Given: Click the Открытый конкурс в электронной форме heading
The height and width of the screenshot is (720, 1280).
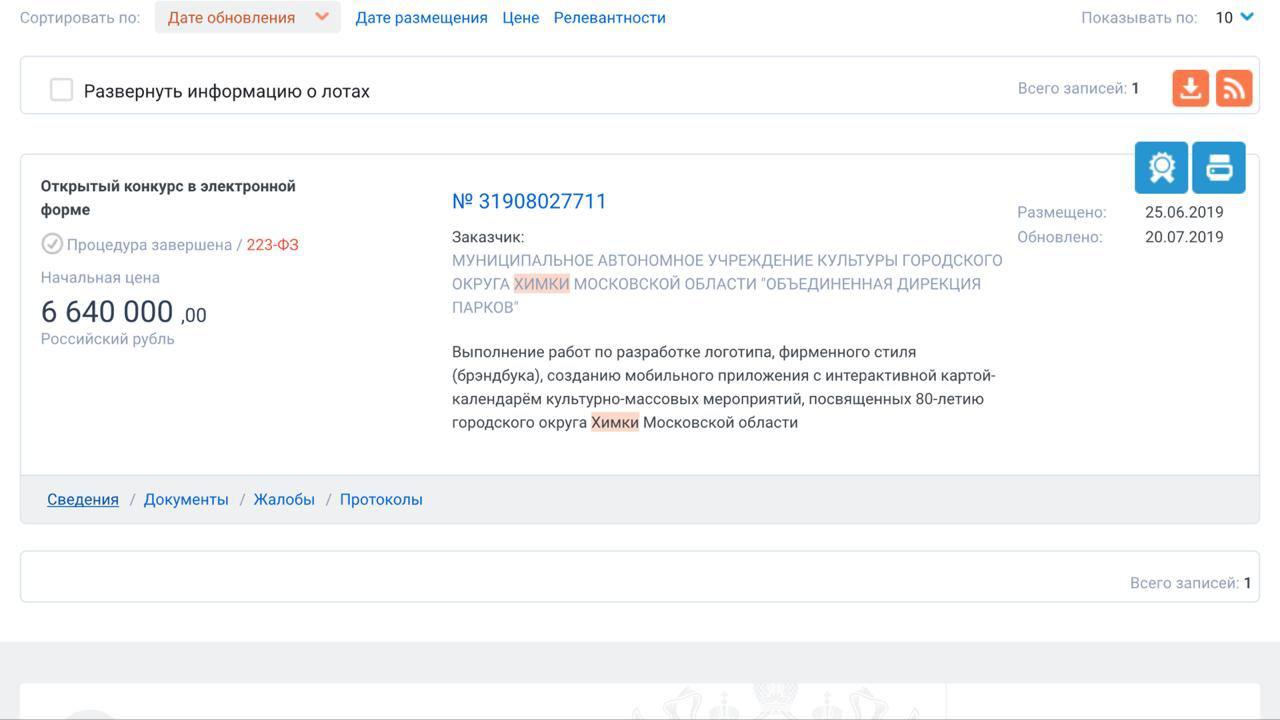Looking at the screenshot, I should (168, 198).
